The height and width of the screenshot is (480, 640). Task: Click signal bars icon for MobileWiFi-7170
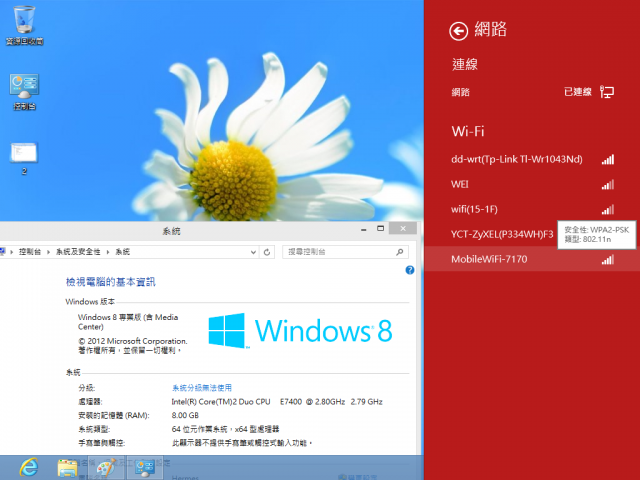click(x=608, y=260)
